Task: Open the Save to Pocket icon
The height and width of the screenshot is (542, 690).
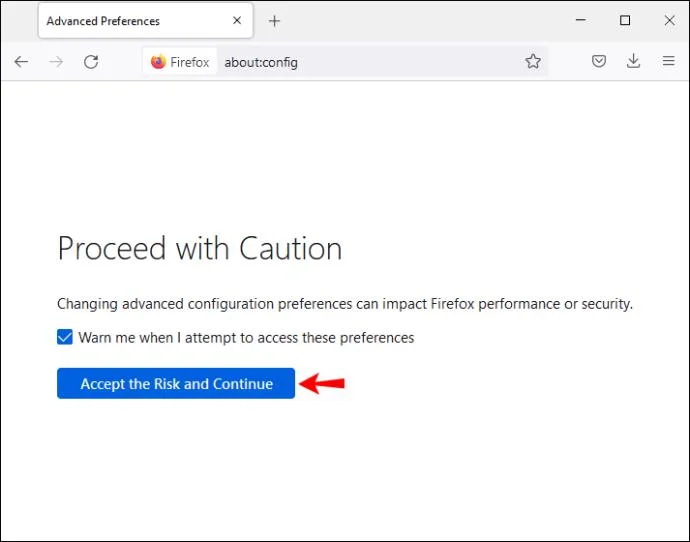Action: pyautogui.click(x=598, y=61)
